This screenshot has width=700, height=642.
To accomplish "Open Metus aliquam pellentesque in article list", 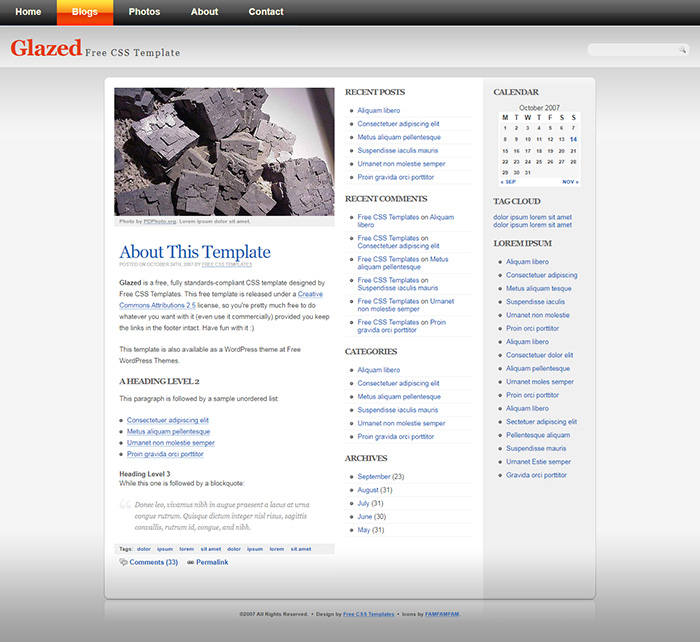I will 168,431.
